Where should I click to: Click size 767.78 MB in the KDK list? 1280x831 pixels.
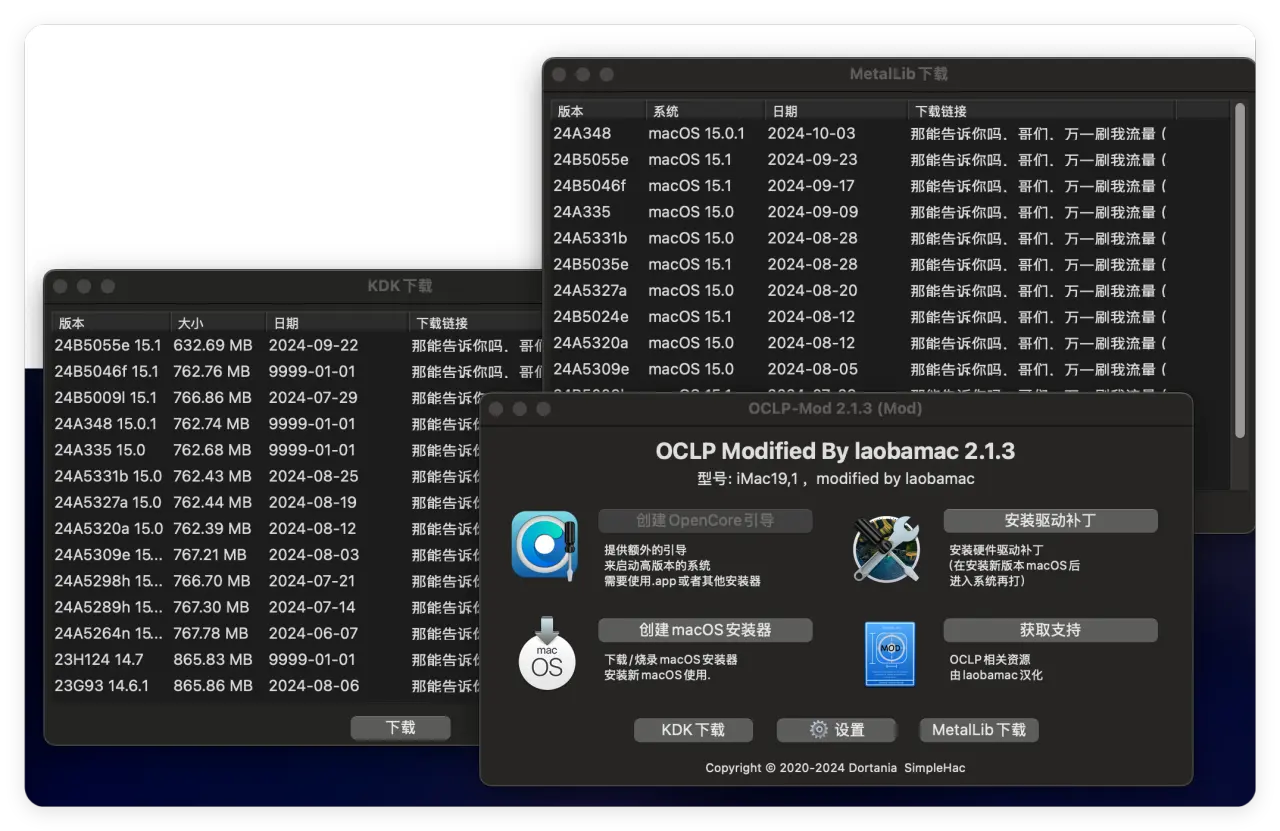click(210, 633)
